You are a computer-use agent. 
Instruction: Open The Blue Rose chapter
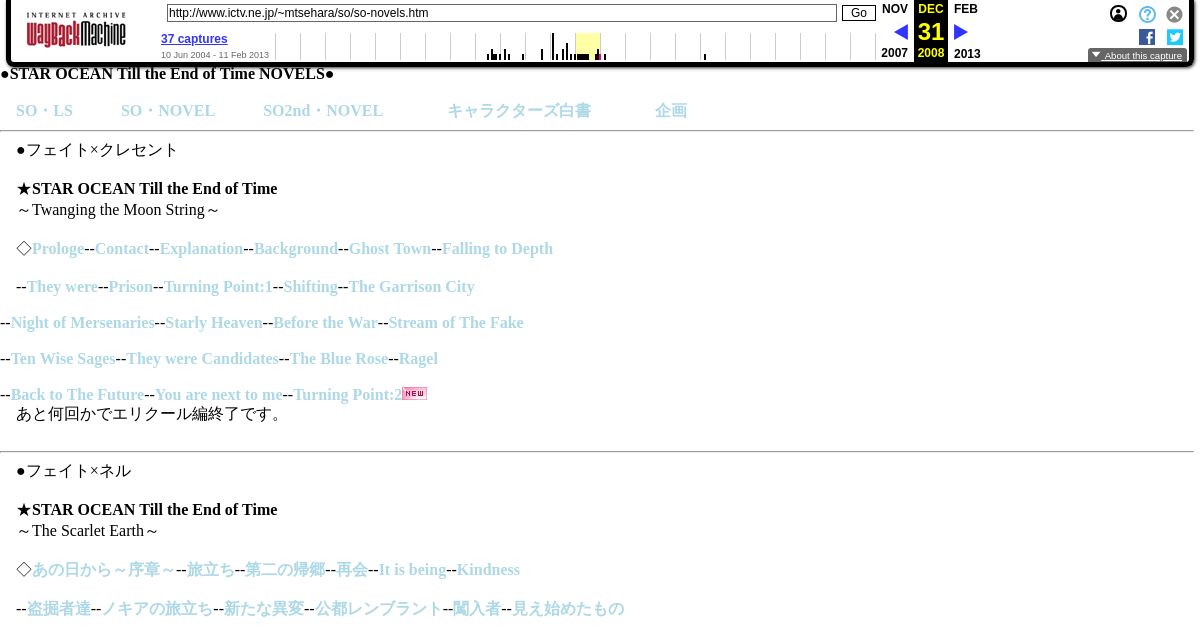(339, 359)
